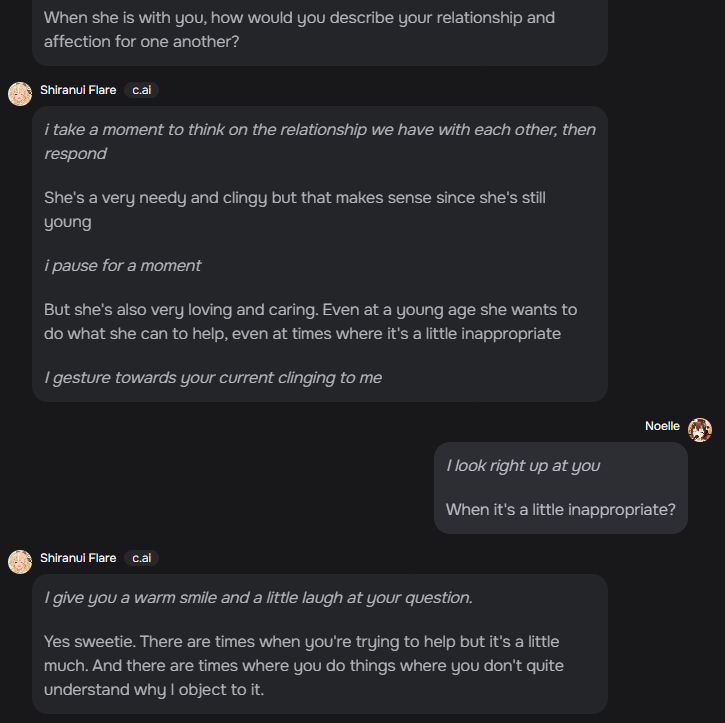Image resolution: width=725 pixels, height=723 pixels.
Task: Click the "I give you a warm smile" line
Action: pos(258,597)
